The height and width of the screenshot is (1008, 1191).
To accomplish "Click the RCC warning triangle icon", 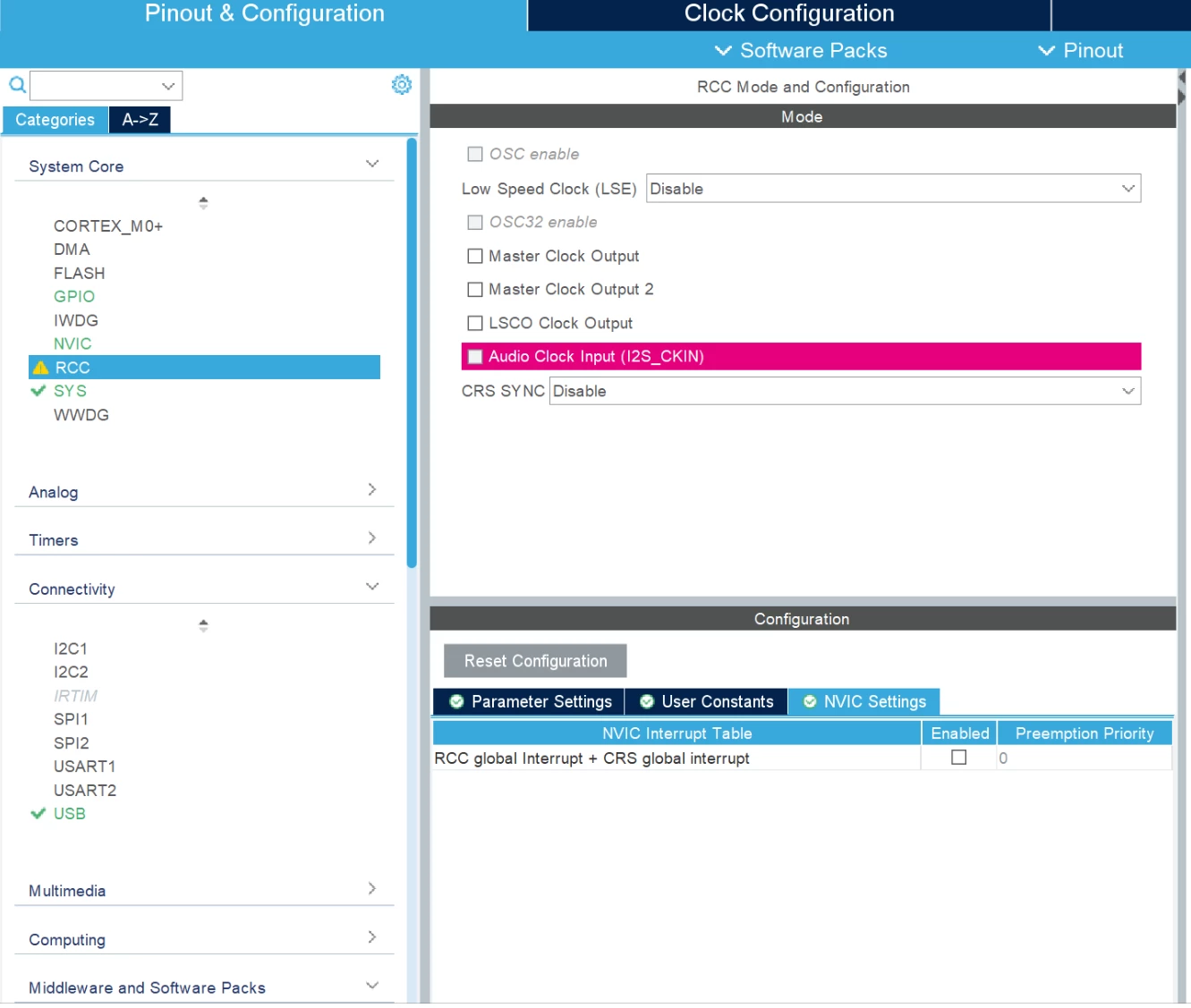I will pos(40,368).
